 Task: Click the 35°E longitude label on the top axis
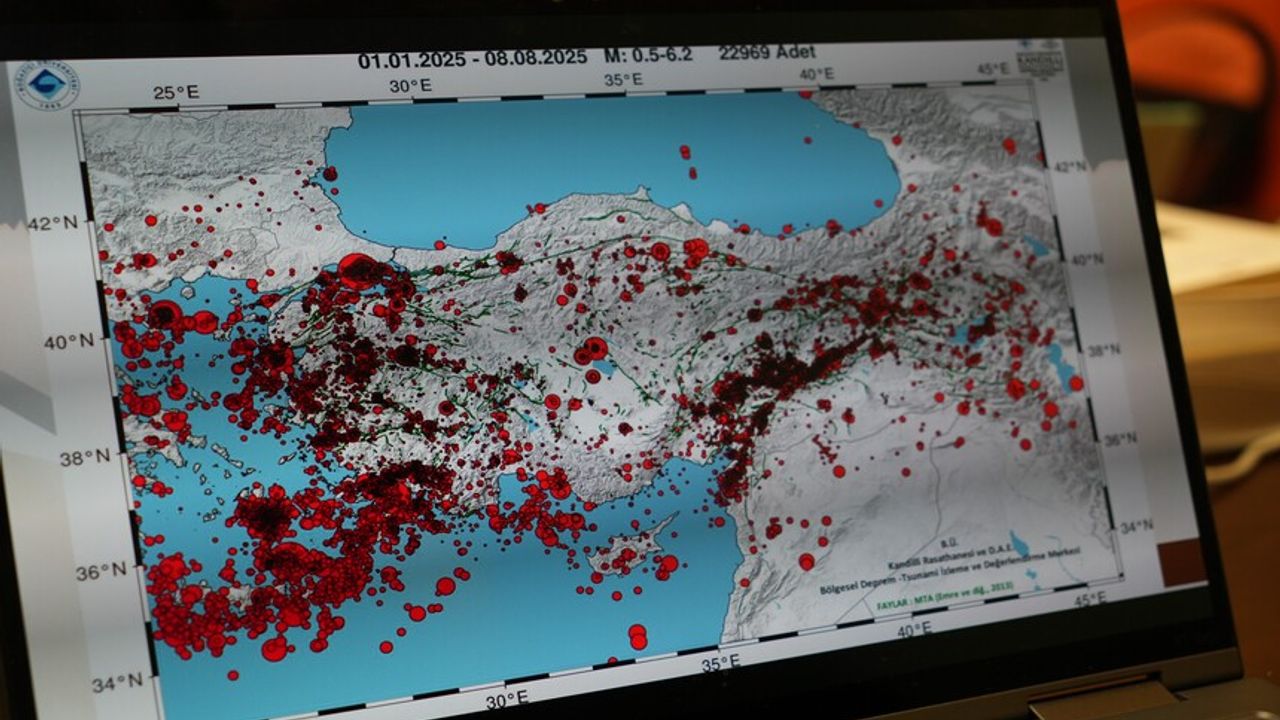point(622,78)
